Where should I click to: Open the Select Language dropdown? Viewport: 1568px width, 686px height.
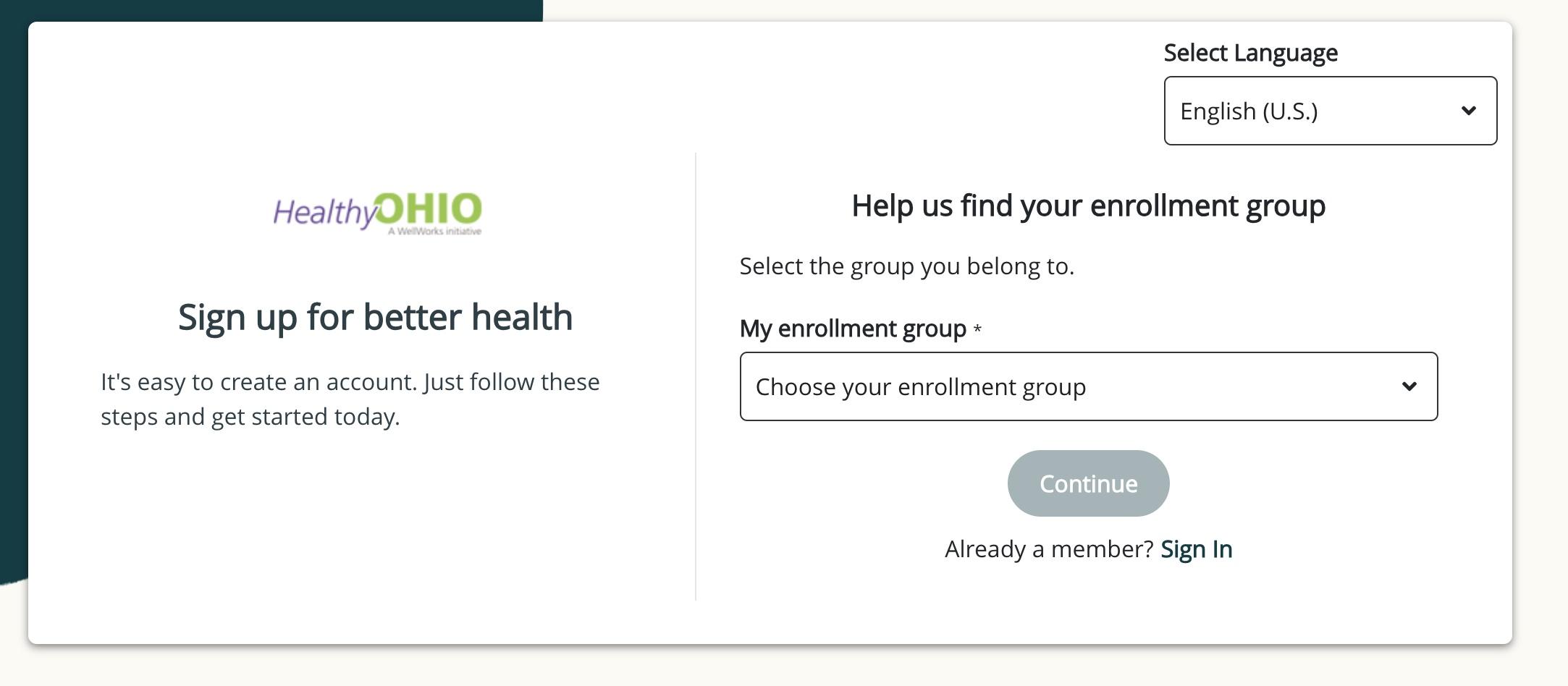[1330, 111]
